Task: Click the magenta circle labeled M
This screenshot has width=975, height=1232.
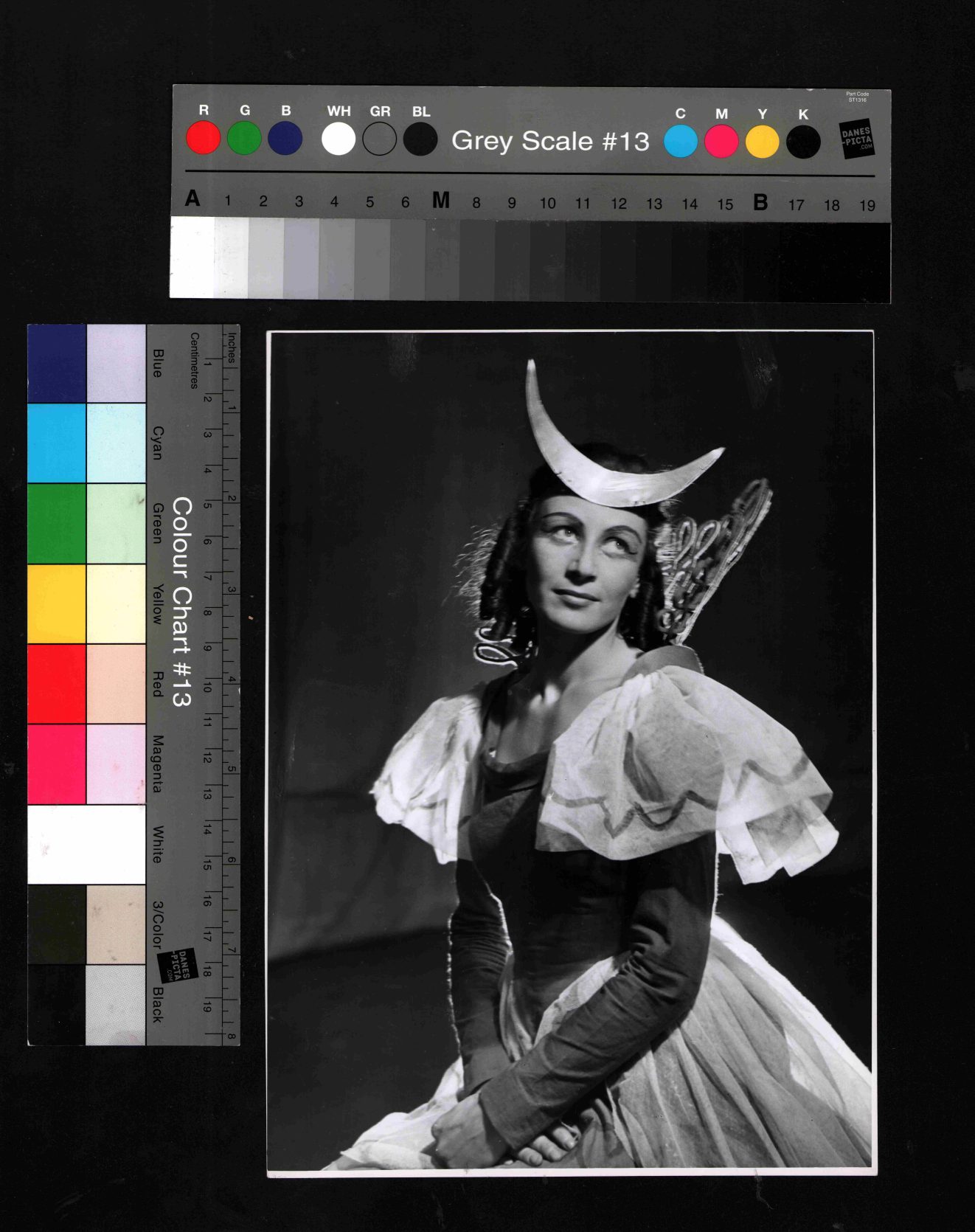Action: [721, 142]
